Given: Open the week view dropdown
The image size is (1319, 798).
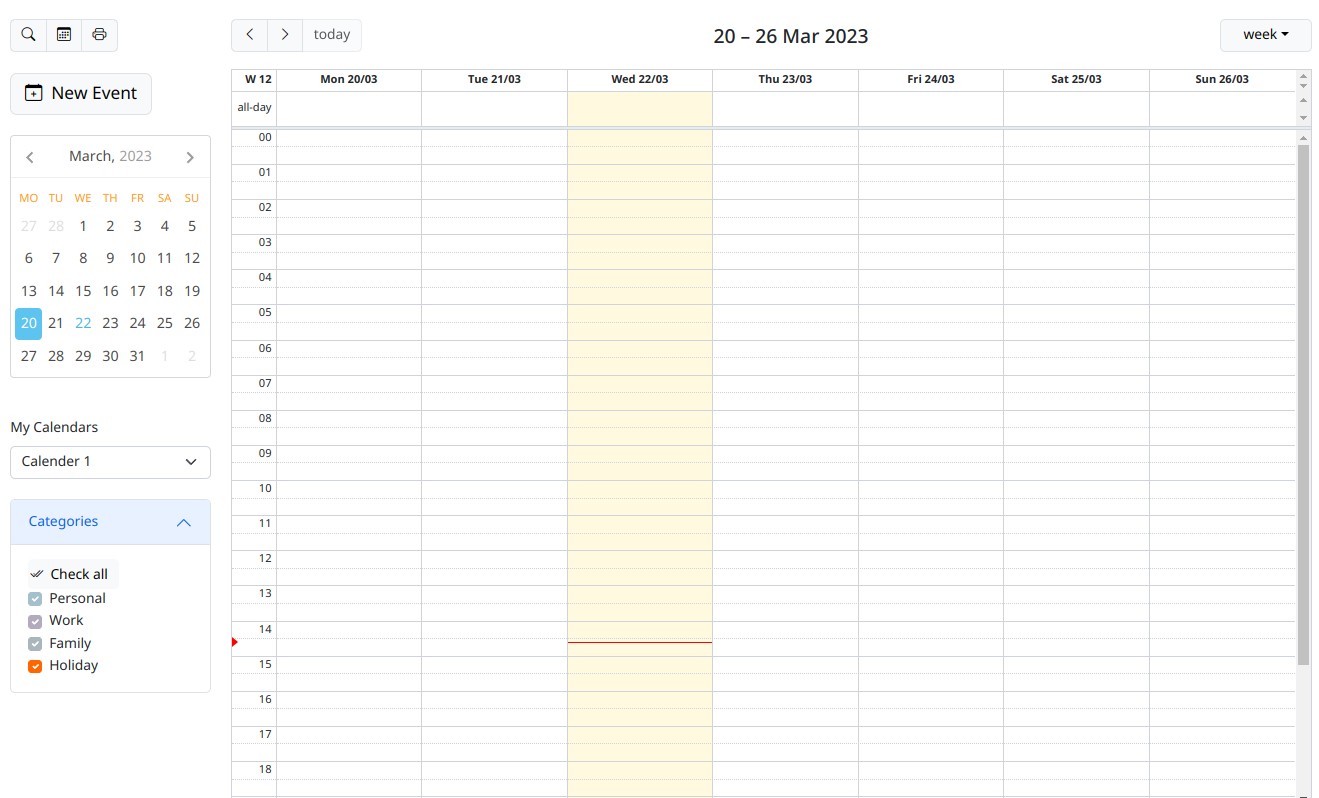Looking at the screenshot, I should click(1265, 34).
